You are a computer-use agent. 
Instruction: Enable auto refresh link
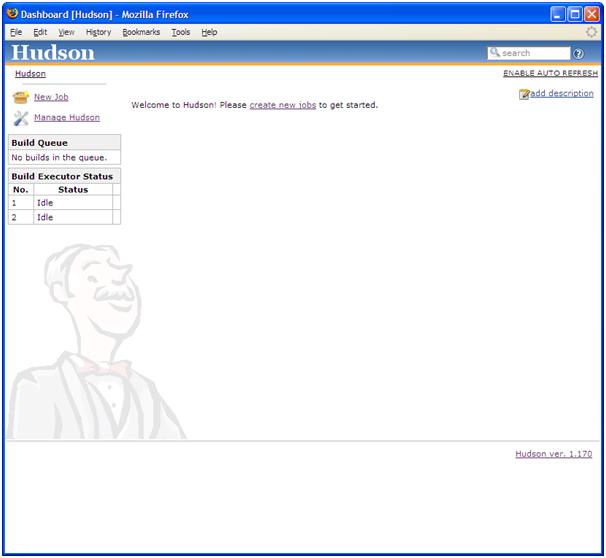[x=550, y=73]
